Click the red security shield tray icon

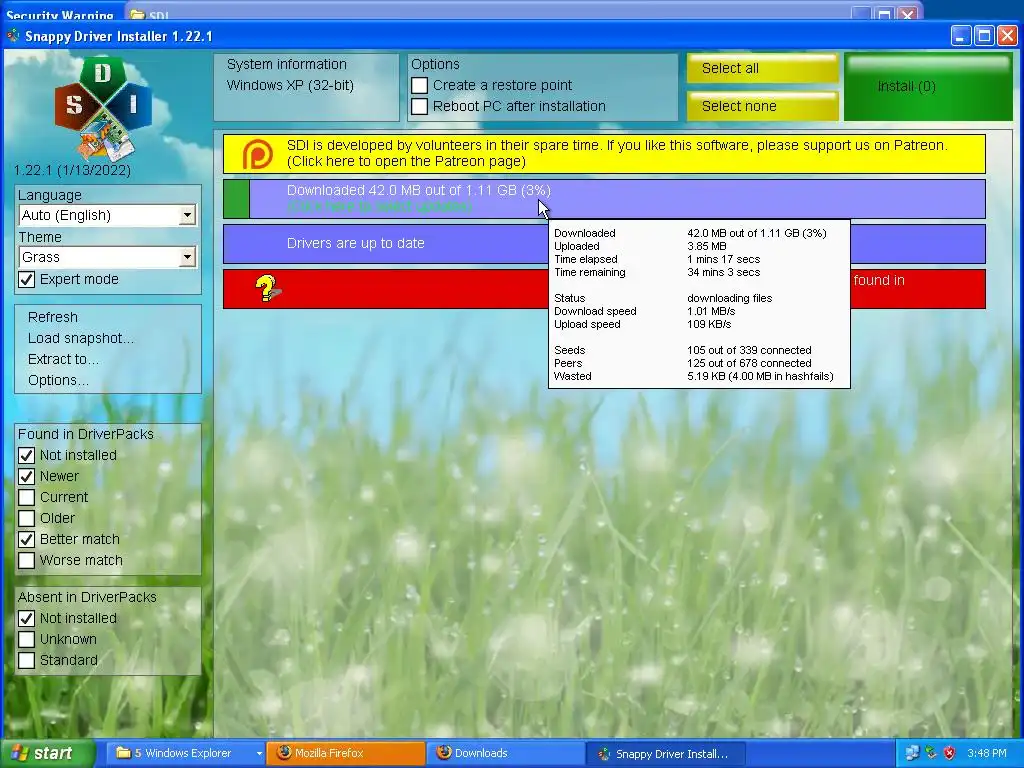pos(949,753)
